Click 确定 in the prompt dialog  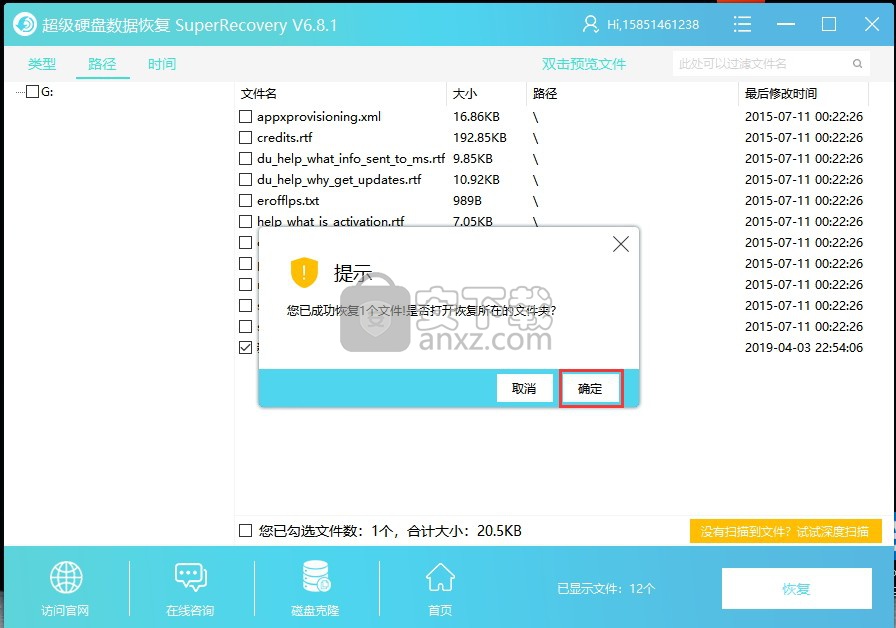pos(590,389)
